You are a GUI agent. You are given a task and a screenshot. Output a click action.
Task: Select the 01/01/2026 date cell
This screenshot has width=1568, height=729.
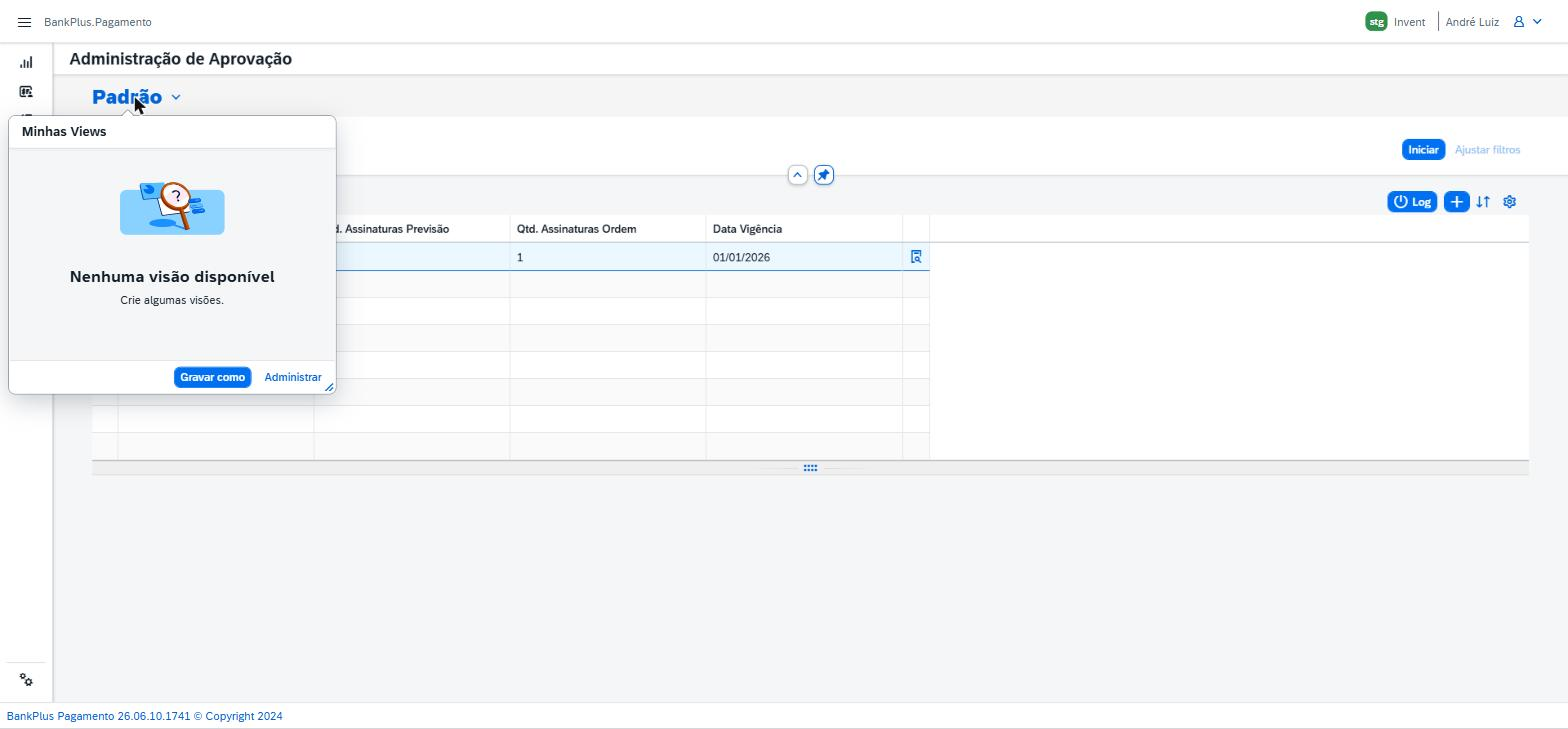804,257
